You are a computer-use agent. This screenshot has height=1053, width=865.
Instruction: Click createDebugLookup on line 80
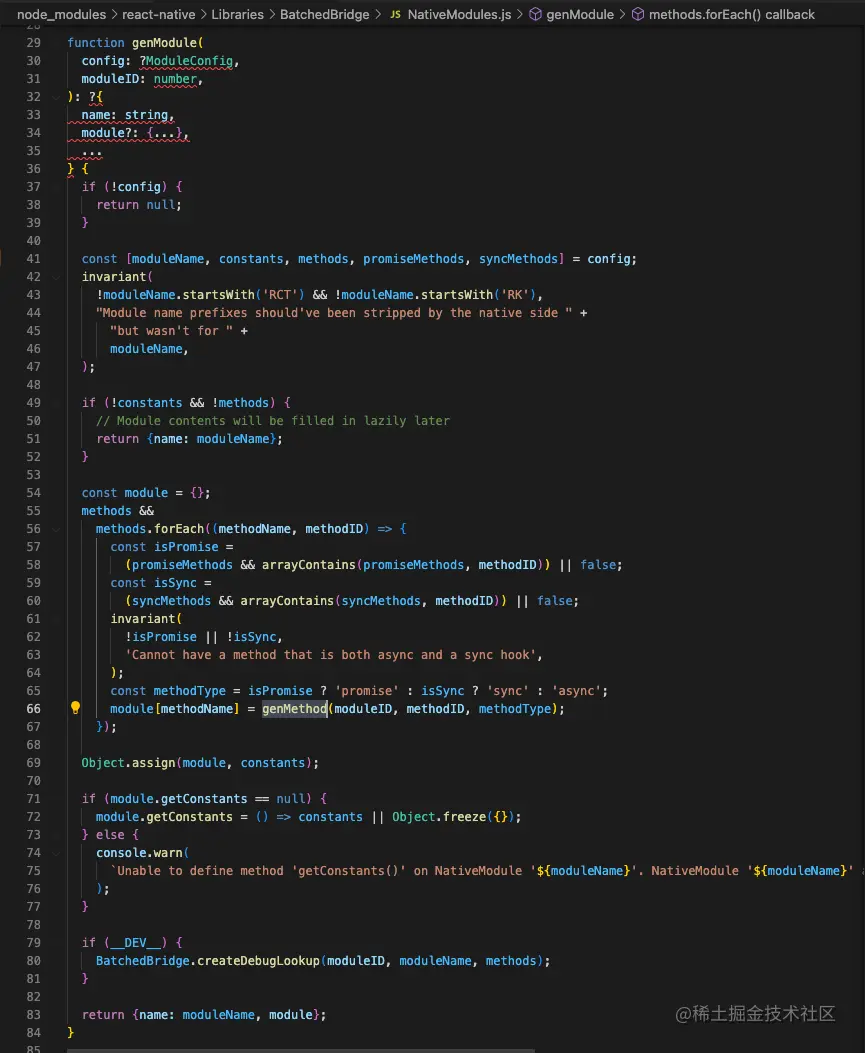click(259, 961)
